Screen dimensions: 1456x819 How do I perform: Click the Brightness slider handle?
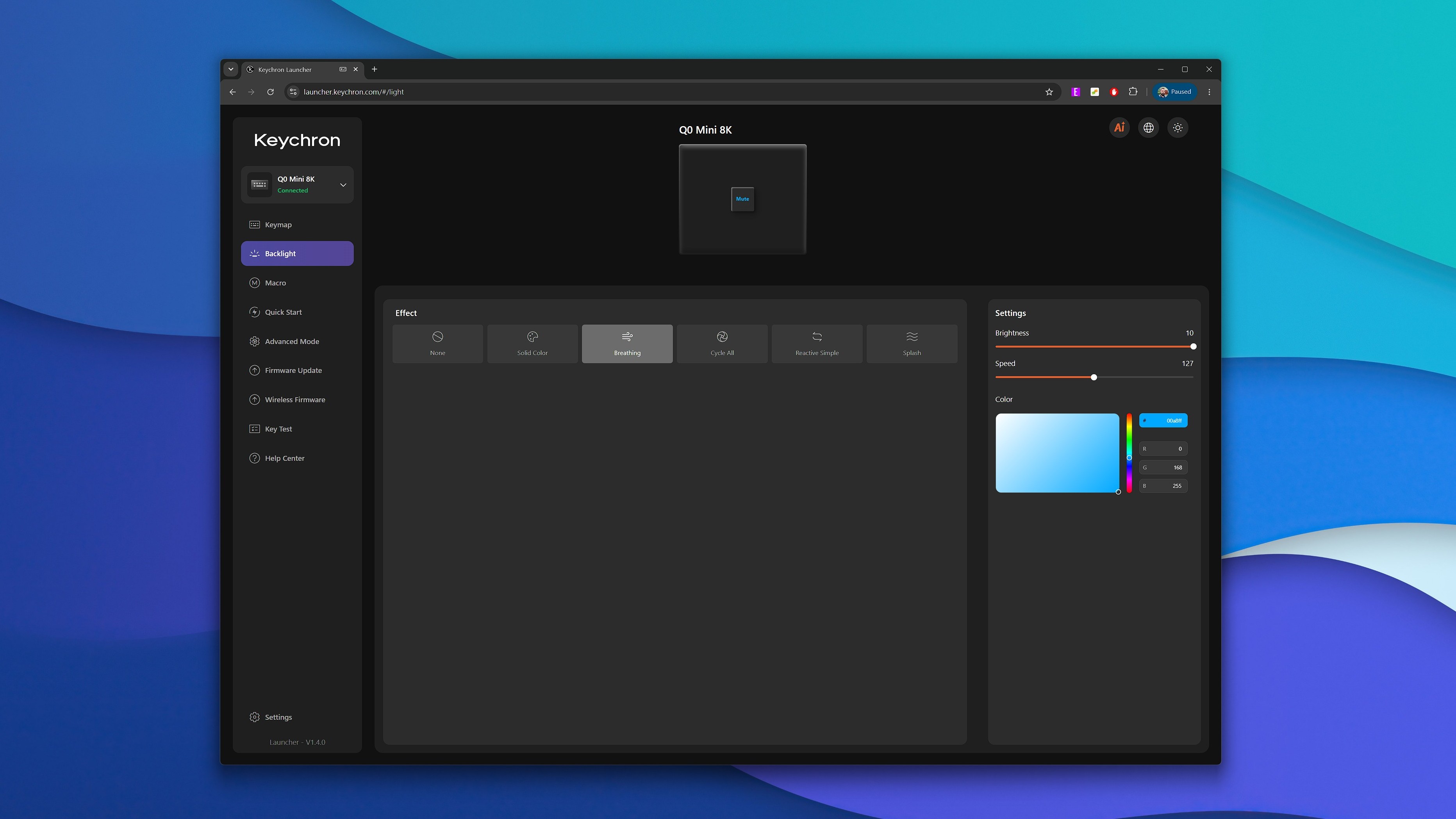[1193, 346]
